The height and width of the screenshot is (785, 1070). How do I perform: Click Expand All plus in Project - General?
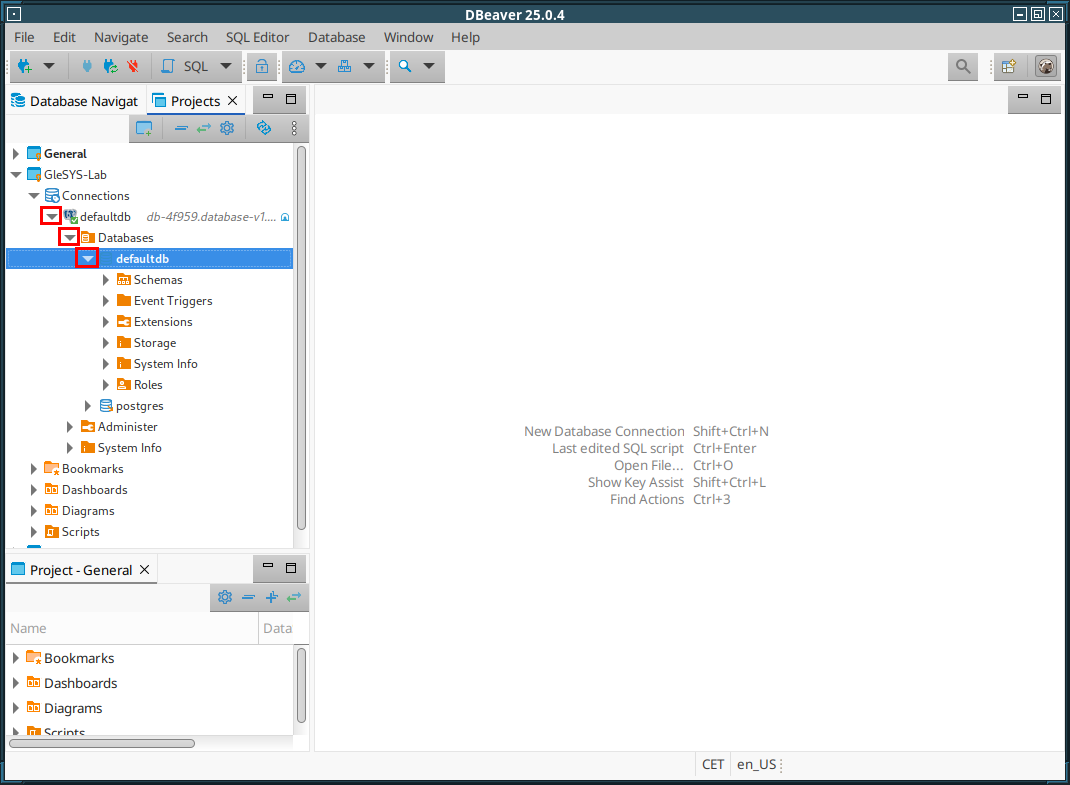(x=272, y=598)
